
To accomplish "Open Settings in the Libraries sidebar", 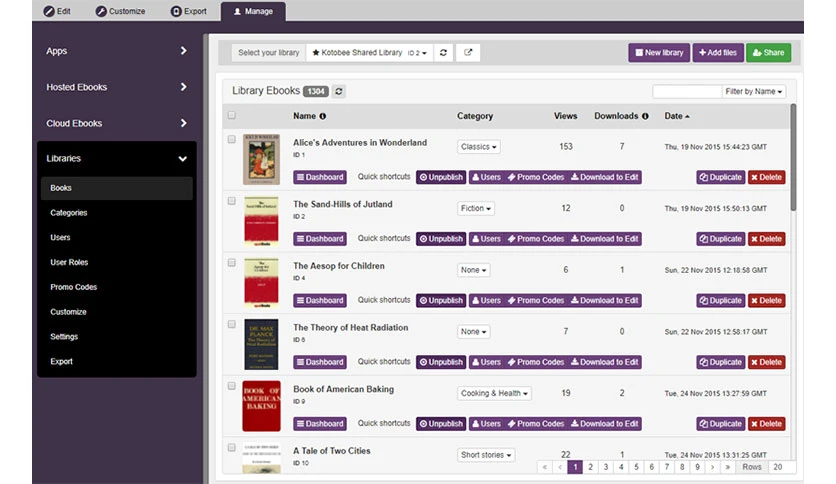I will [117, 336].
